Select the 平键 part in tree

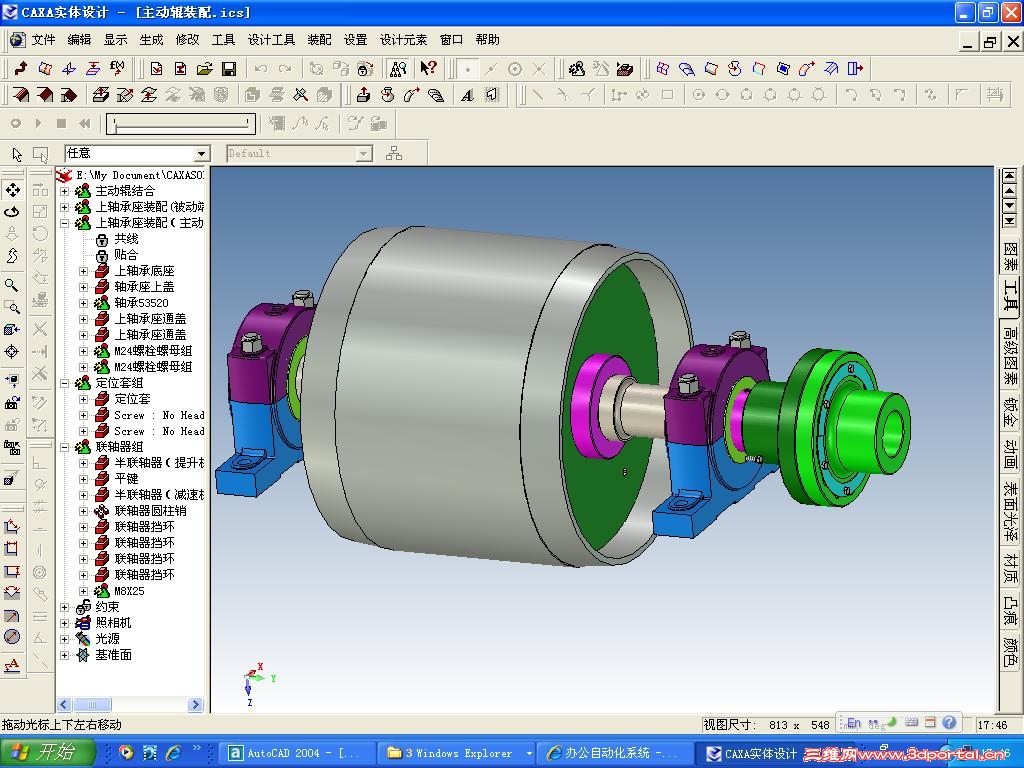click(126, 479)
